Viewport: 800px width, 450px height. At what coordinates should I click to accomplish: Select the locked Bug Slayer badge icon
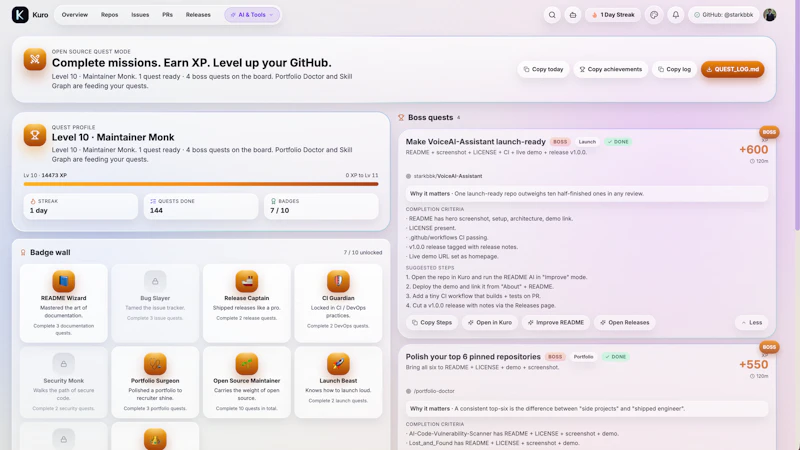[155, 281]
